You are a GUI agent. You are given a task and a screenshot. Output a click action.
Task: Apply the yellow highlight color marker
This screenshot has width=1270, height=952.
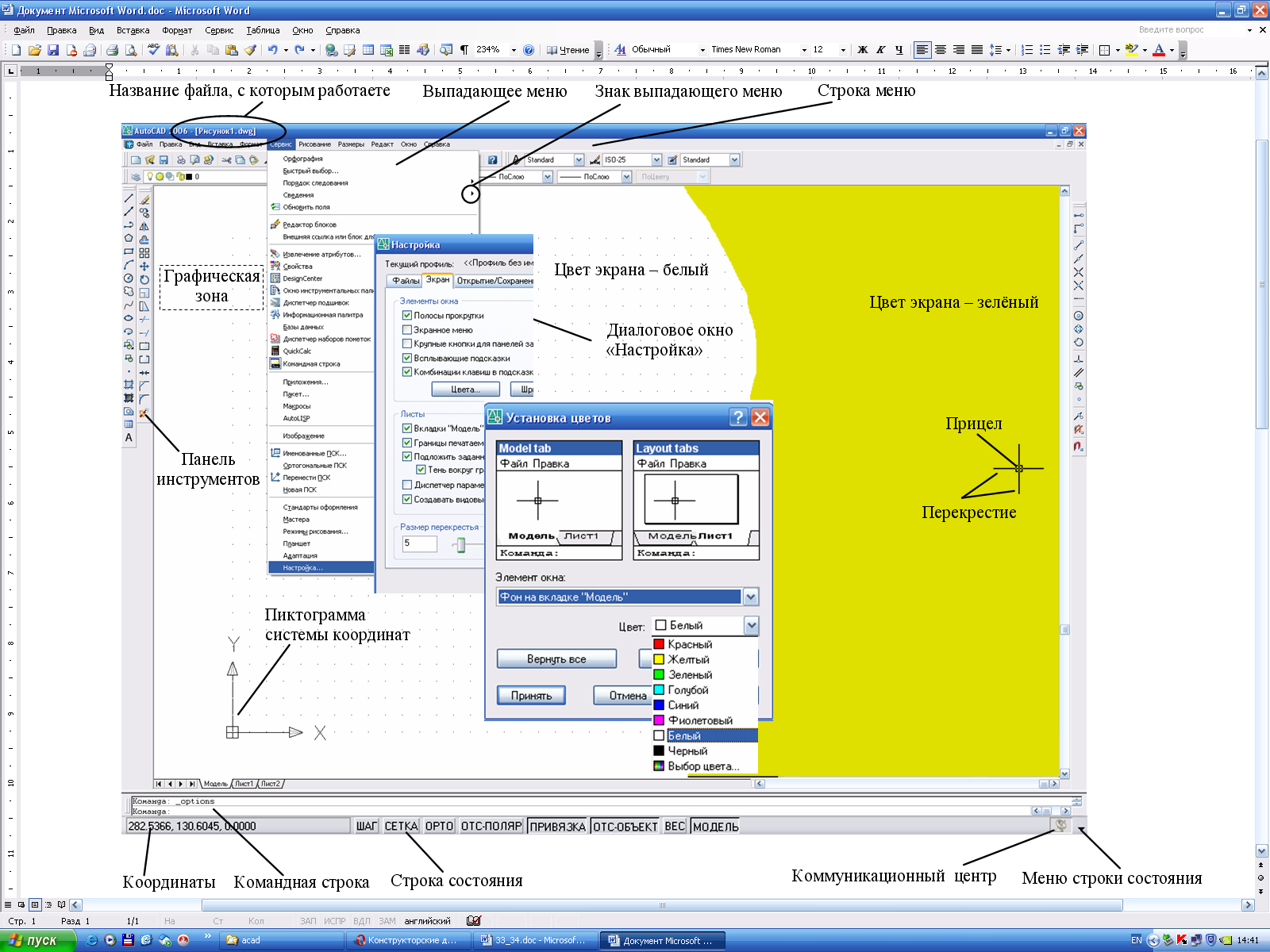1132,50
